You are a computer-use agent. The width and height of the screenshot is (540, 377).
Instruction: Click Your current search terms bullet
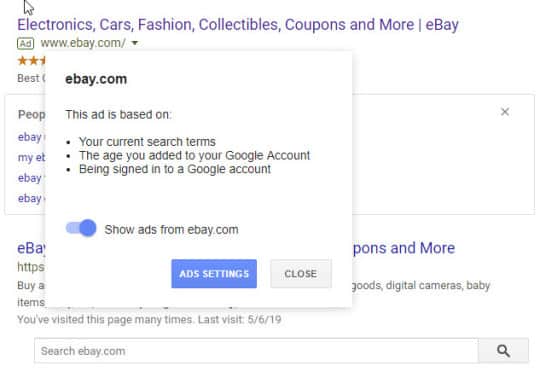pos(147,142)
